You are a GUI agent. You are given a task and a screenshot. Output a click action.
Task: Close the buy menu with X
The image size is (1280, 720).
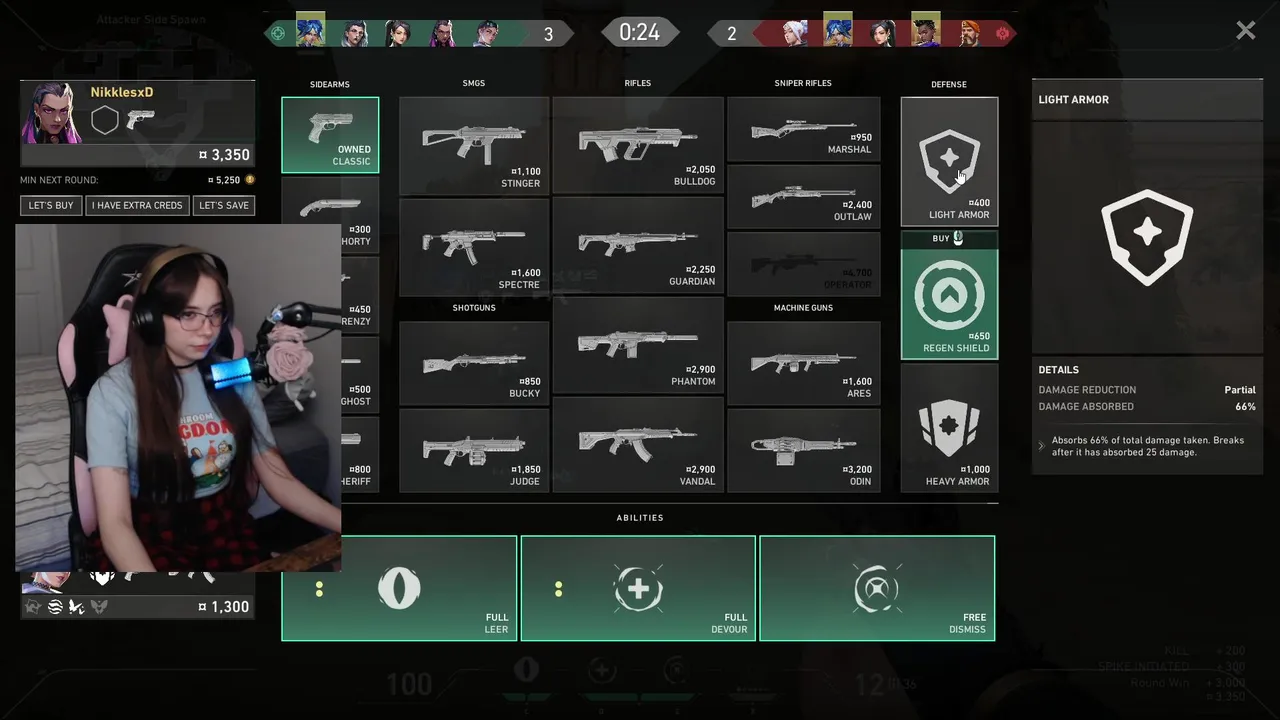click(x=1245, y=31)
